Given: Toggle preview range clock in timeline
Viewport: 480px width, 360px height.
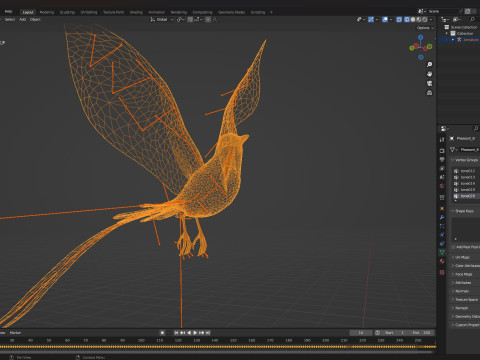Looking at the screenshot, I should 377,333.
